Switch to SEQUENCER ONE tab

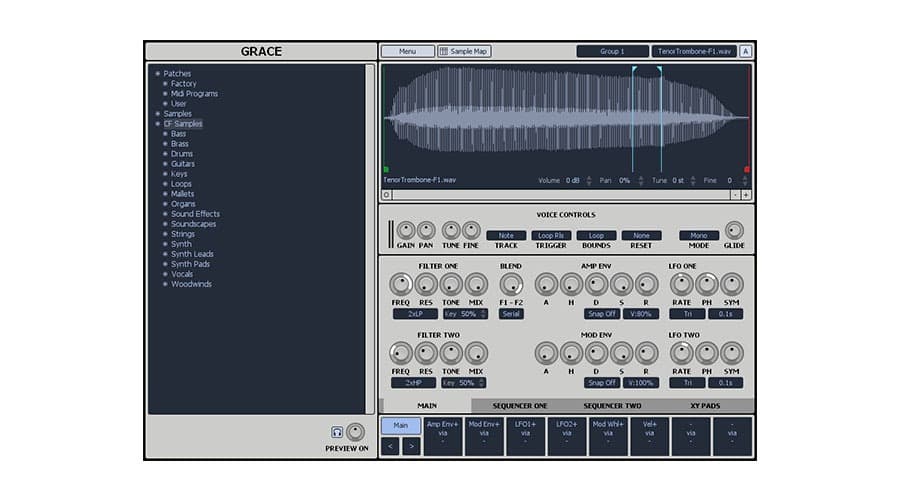tap(519, 405)
